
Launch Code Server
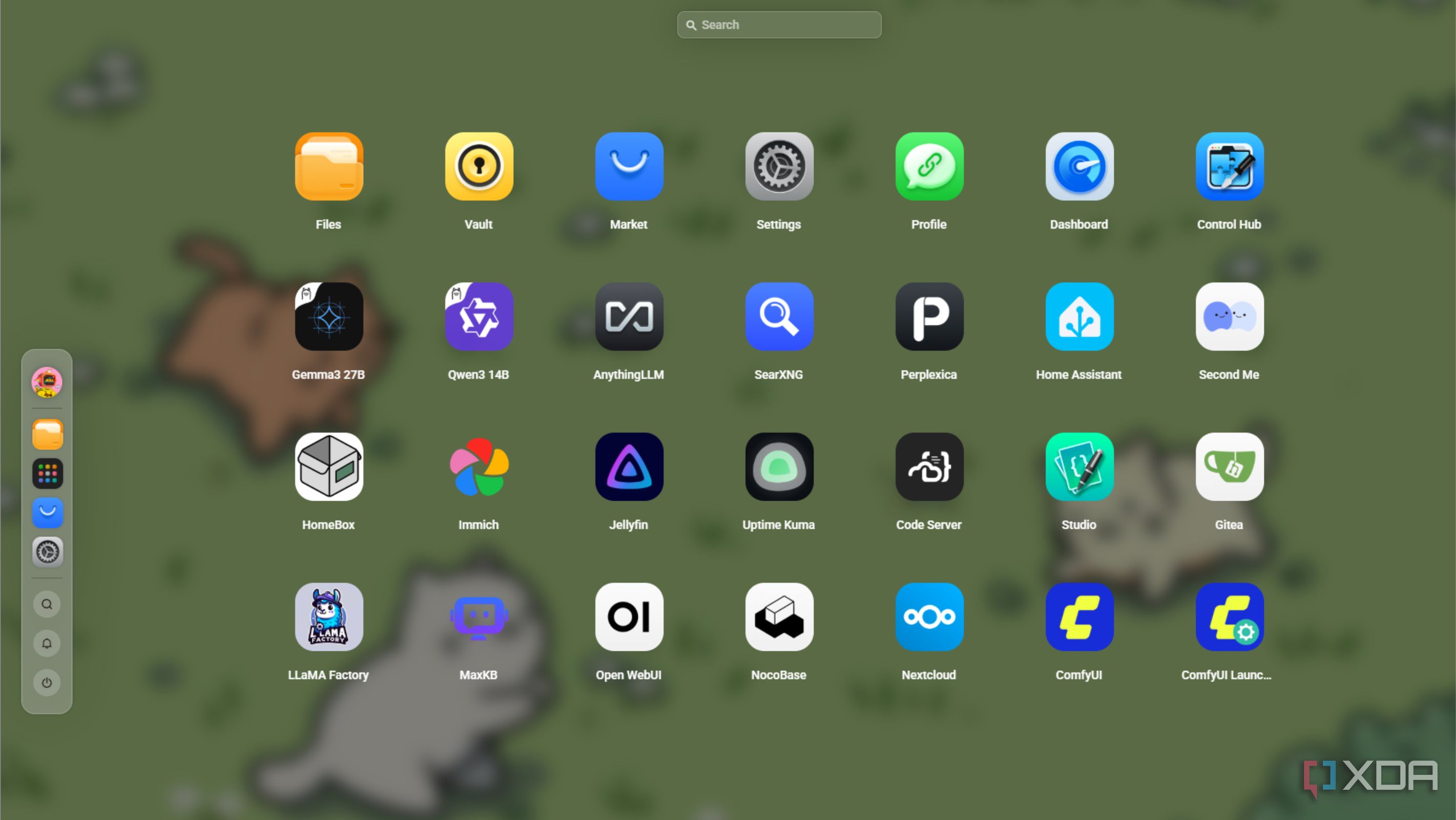(x=929, y=466)
